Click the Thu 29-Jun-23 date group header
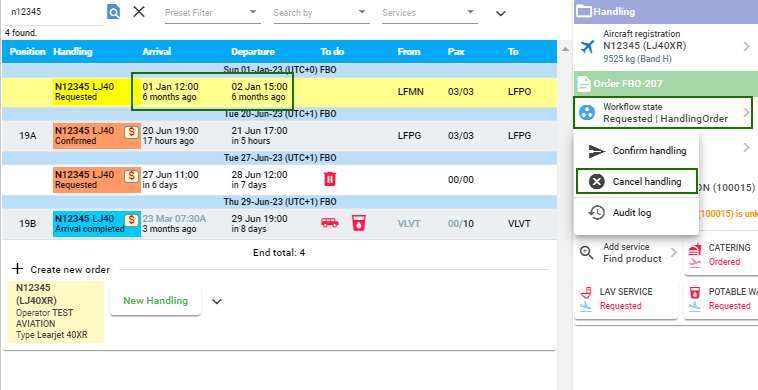 (279, 202)
